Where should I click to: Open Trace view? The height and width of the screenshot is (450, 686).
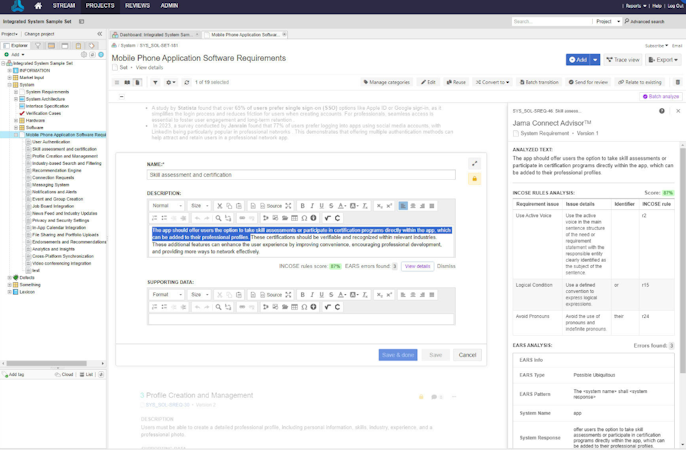pyautogui.click(x=623, y=60)
